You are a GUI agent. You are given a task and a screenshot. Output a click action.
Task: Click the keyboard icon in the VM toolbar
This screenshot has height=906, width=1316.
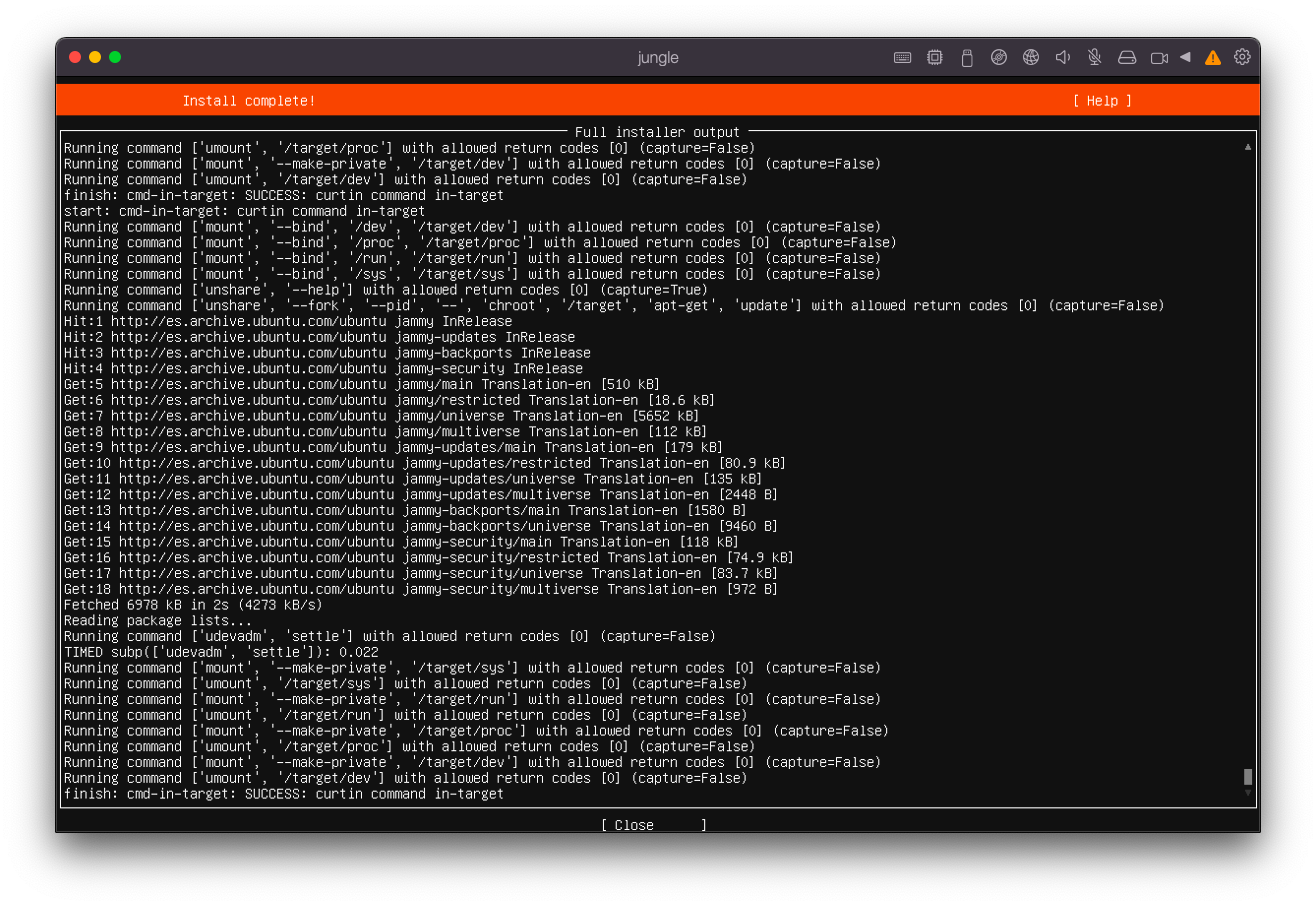pos(902,58)
